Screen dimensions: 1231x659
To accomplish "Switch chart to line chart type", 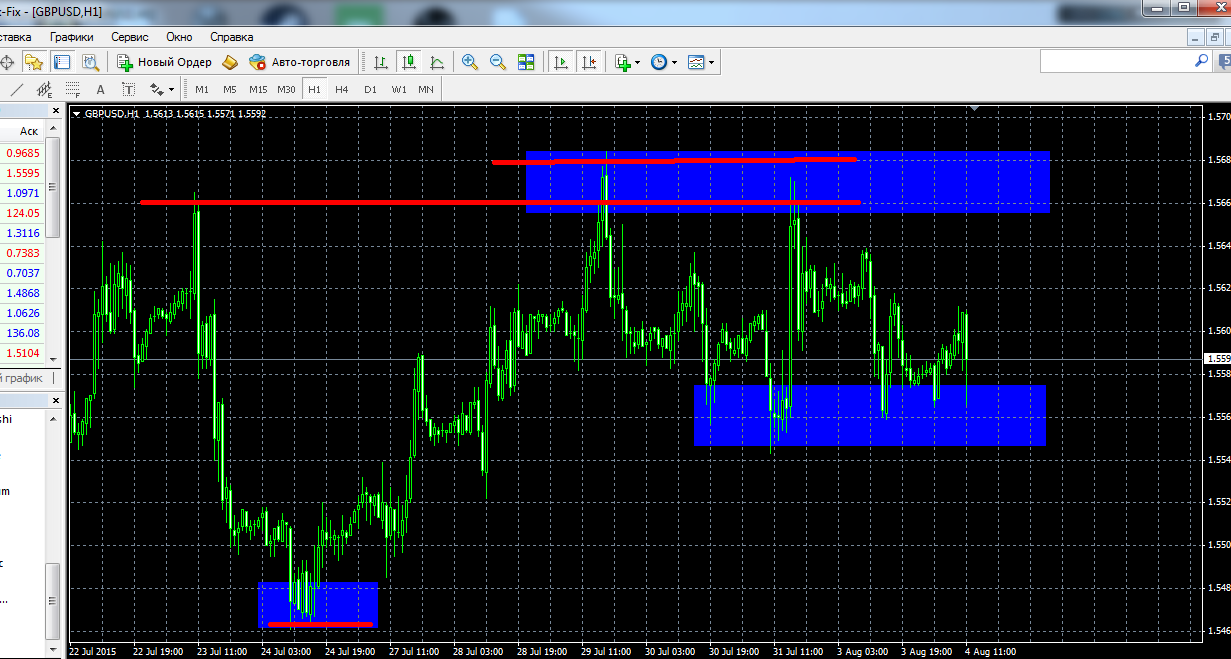I will [436, 62].
